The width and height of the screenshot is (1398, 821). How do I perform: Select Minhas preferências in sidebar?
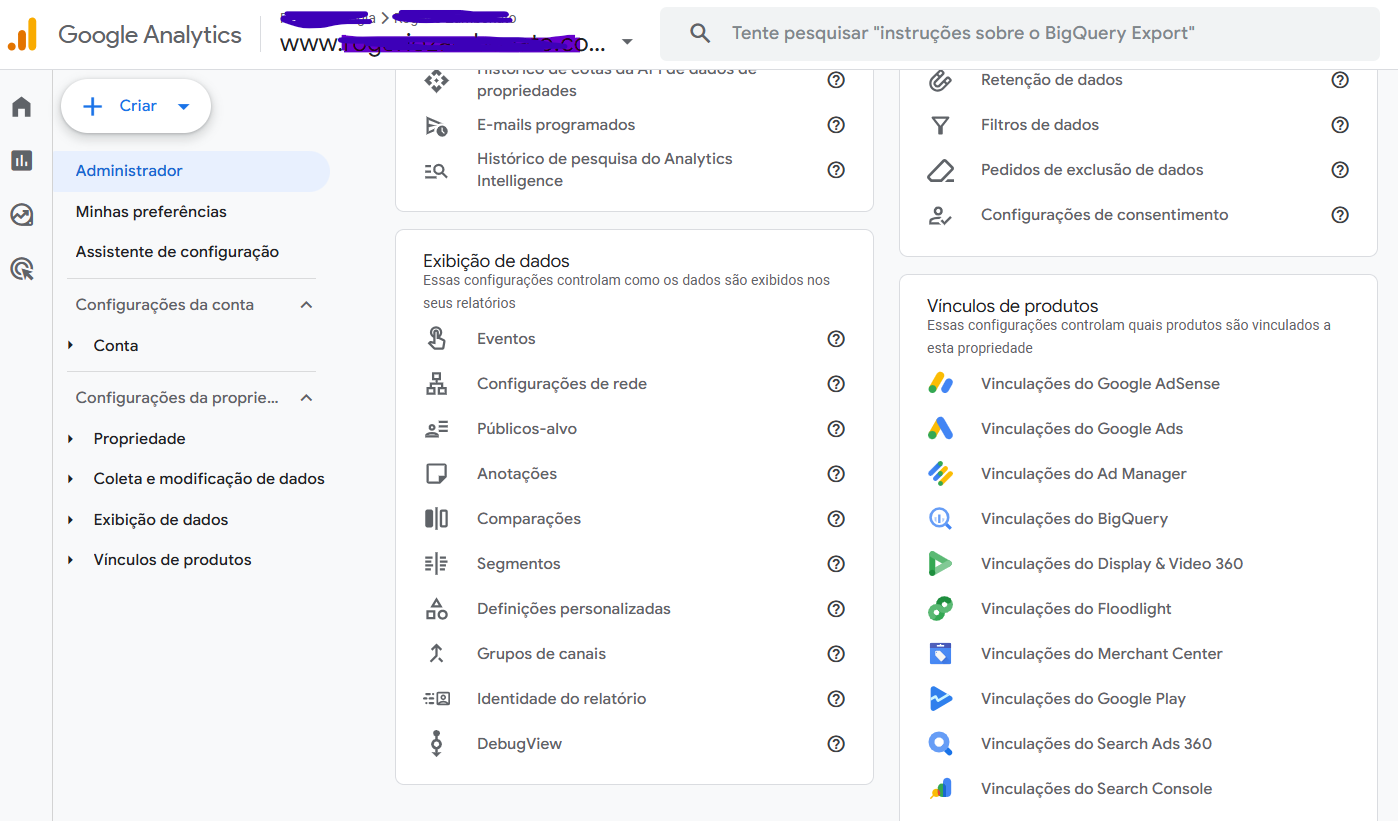(151, 212)
